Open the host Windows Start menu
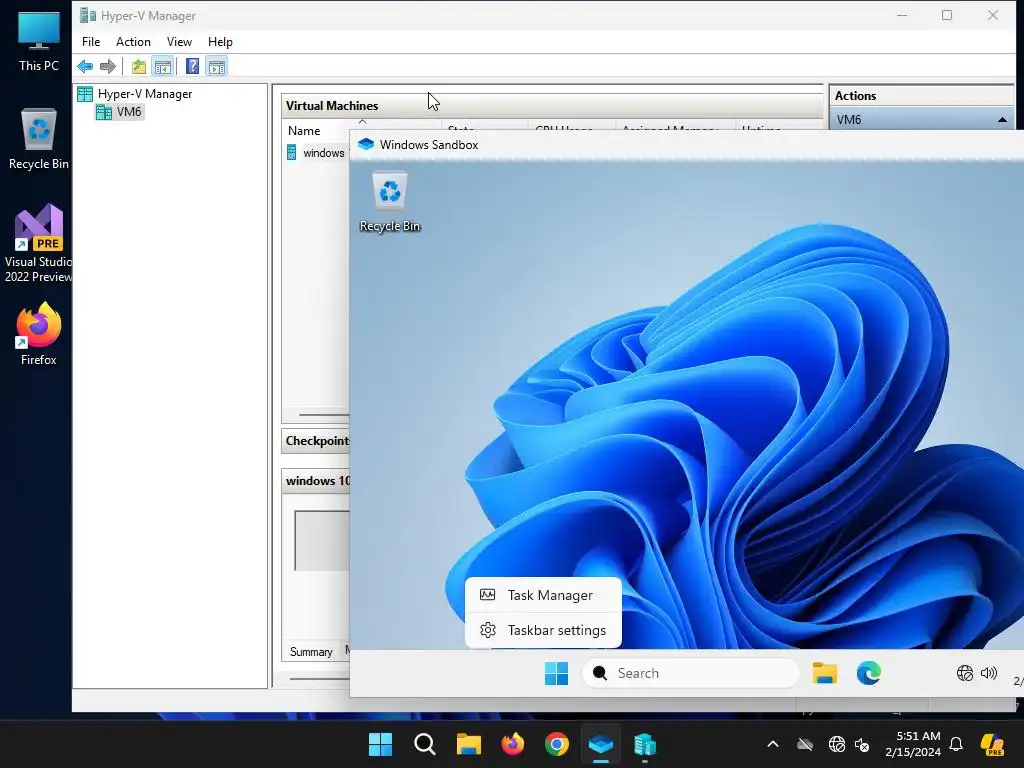1024x768 pixels. [380, 744]
